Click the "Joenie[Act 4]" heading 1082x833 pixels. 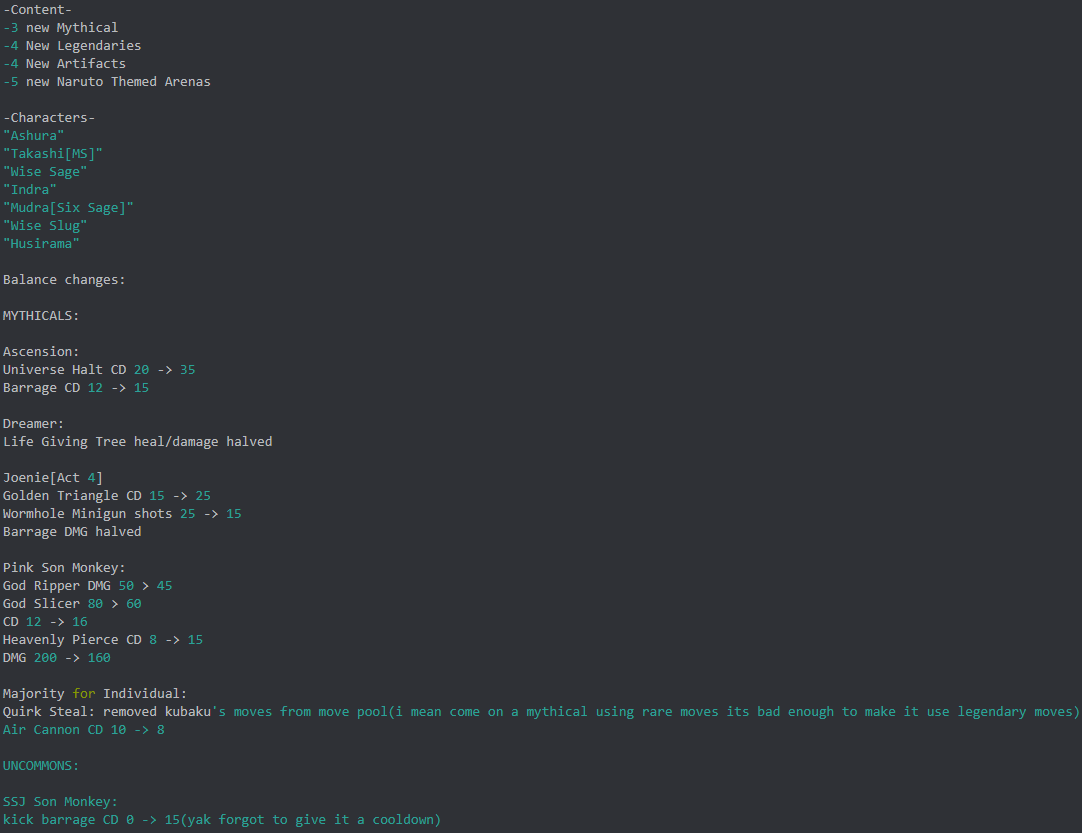click(53, 478)
